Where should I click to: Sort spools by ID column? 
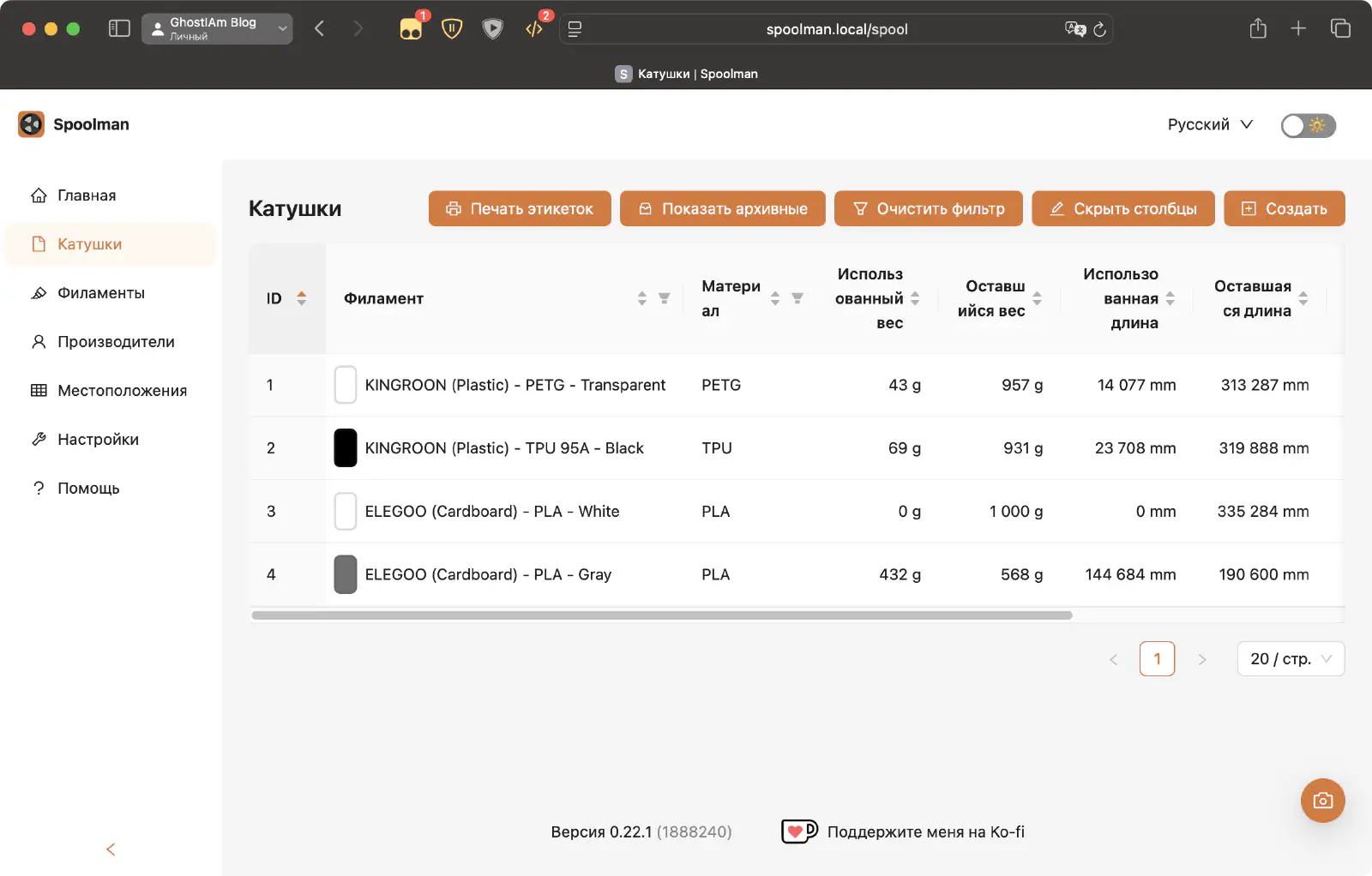[x=301, y=298]
